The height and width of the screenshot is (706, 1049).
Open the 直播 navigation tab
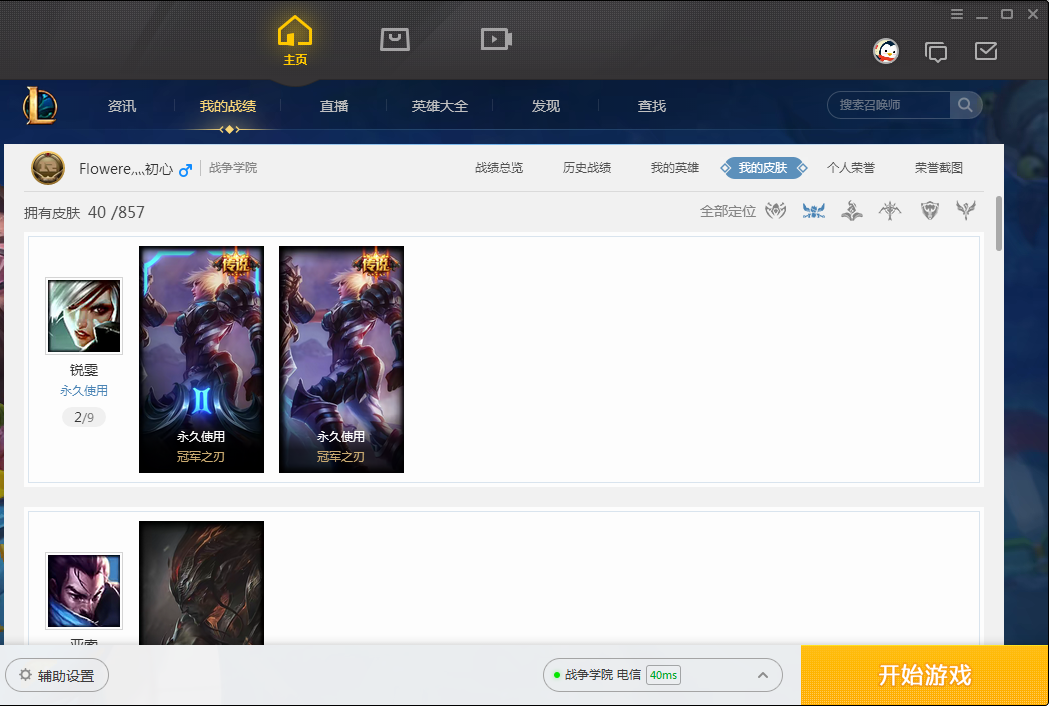point(334,106)
